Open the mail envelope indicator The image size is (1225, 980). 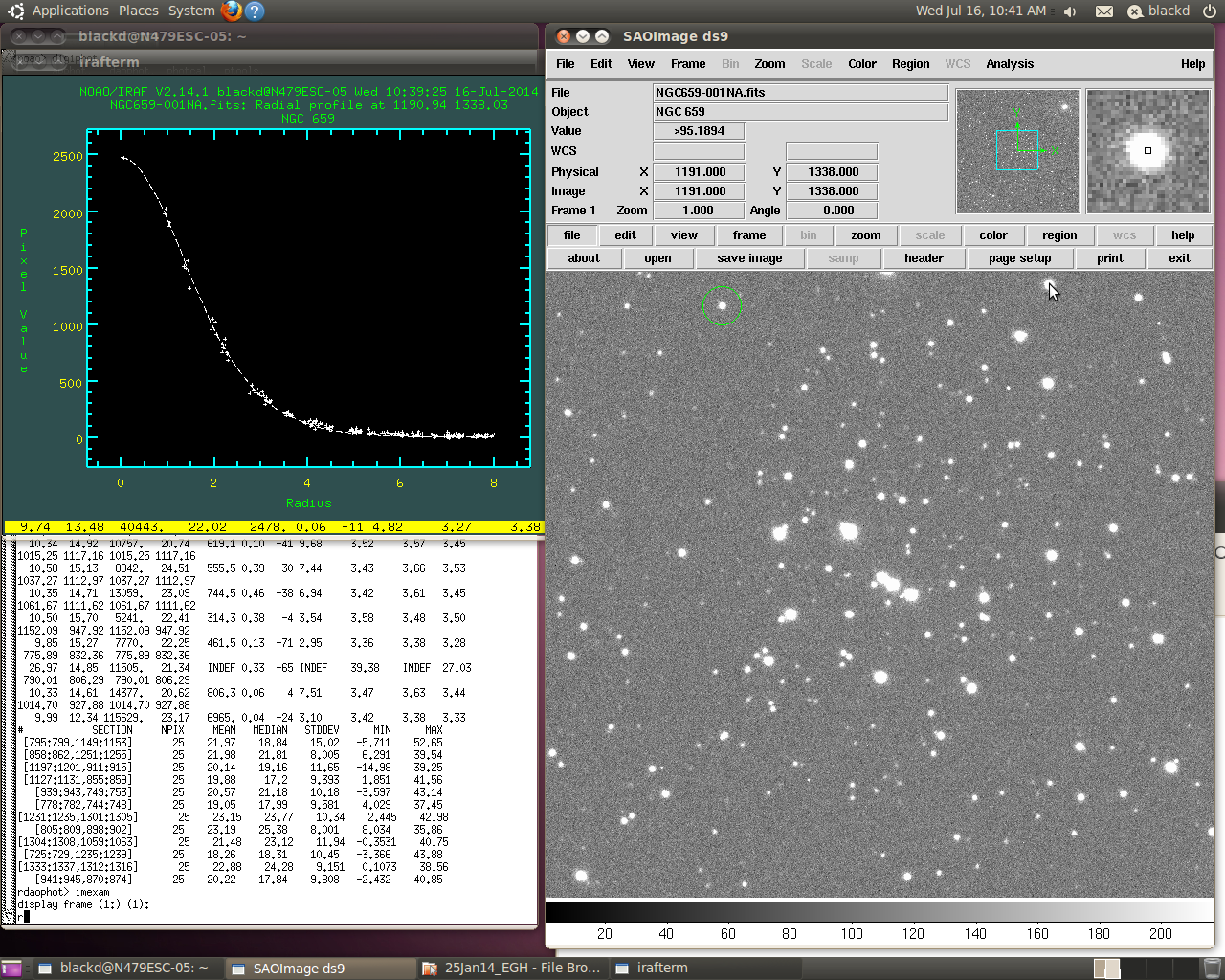click(1104, 11)
